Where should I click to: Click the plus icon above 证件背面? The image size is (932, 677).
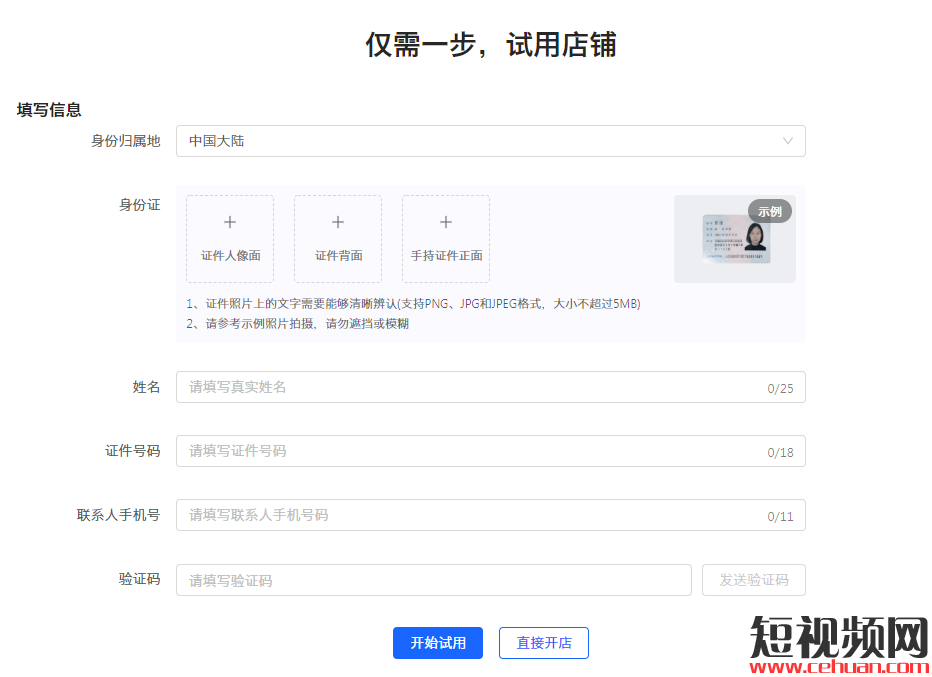[x=338, y=222]
